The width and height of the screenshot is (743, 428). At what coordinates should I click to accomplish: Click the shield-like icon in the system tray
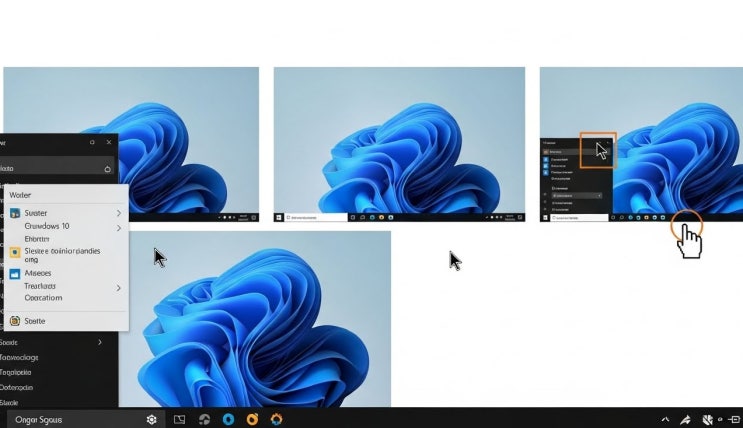point(707,420)
